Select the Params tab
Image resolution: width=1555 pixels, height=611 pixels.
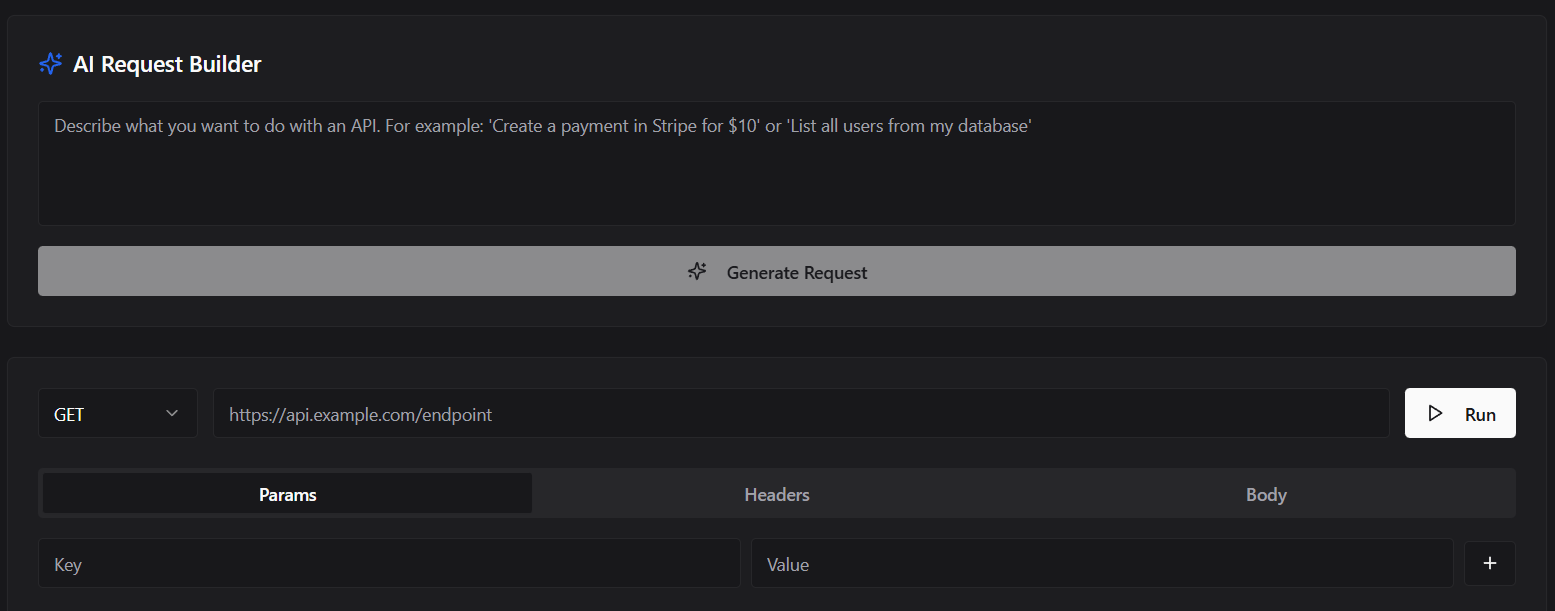[287, 493]
